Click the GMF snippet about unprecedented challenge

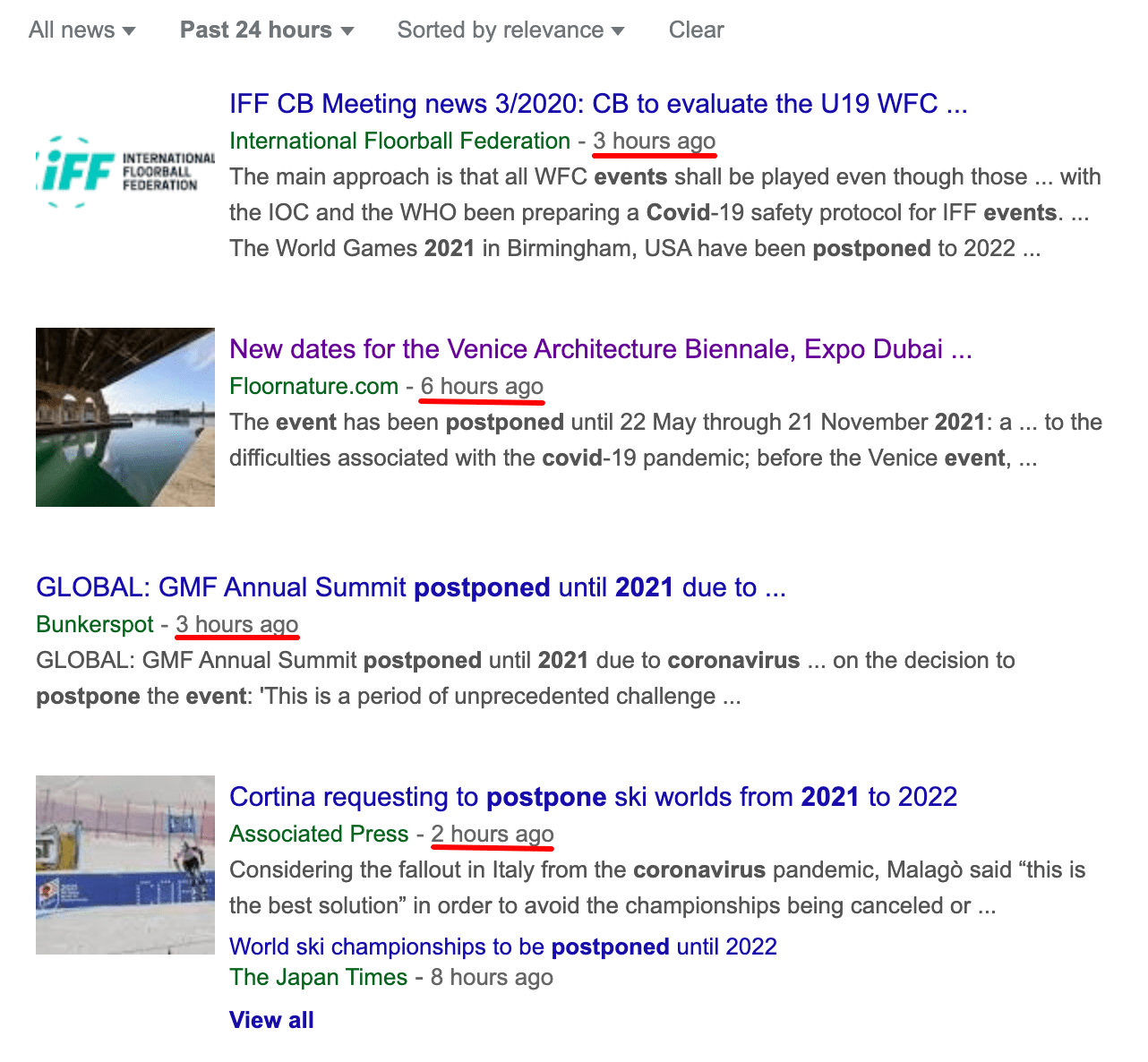tap(526, 678)
